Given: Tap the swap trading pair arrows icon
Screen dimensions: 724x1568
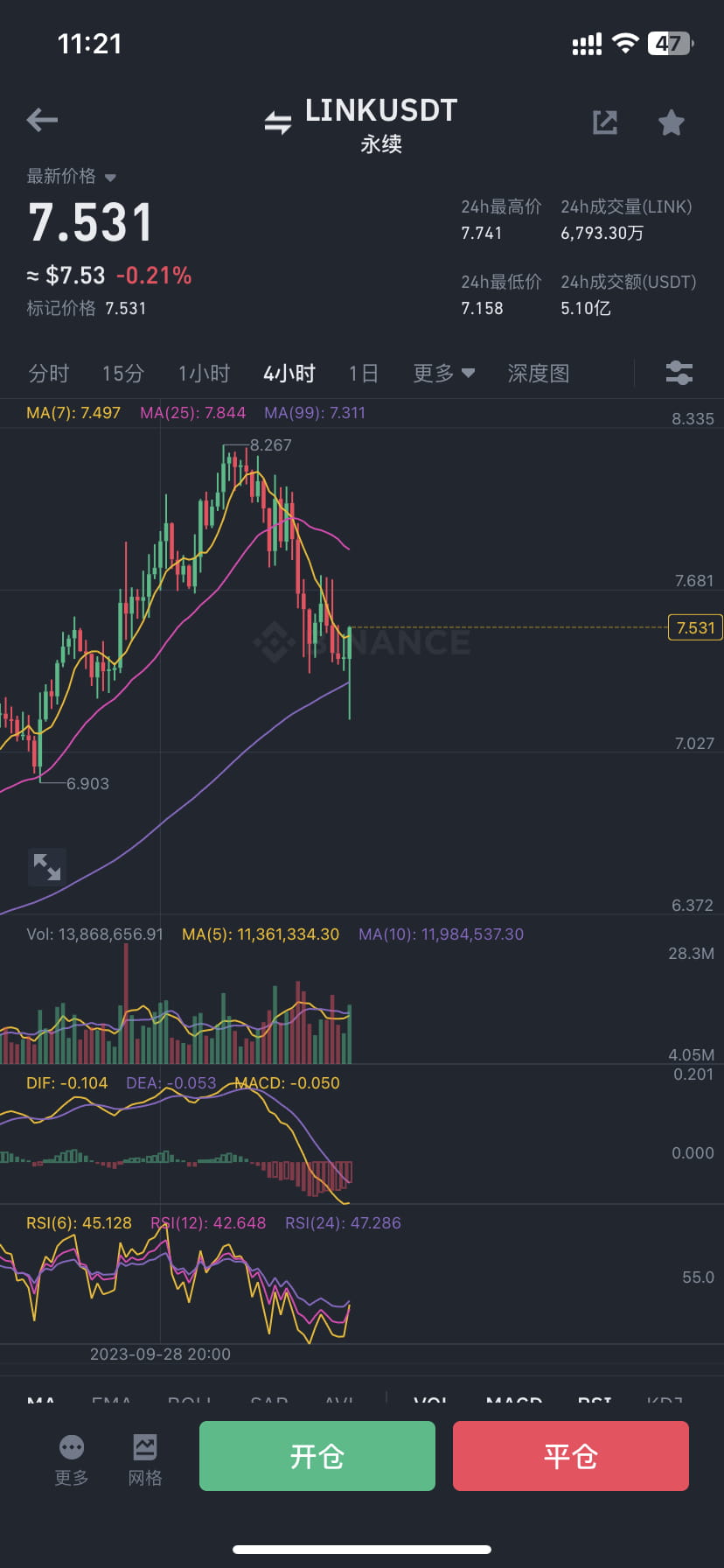Looking at the screenshot, I should click(278, 122).
